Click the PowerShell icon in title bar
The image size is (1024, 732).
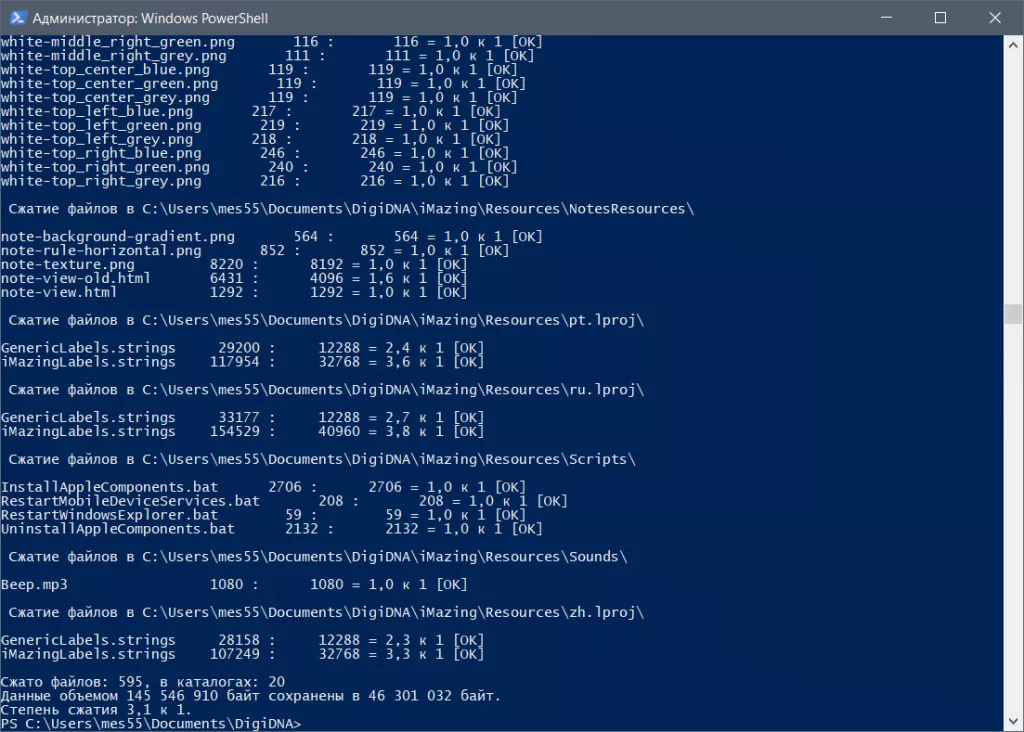click(18, 18)
